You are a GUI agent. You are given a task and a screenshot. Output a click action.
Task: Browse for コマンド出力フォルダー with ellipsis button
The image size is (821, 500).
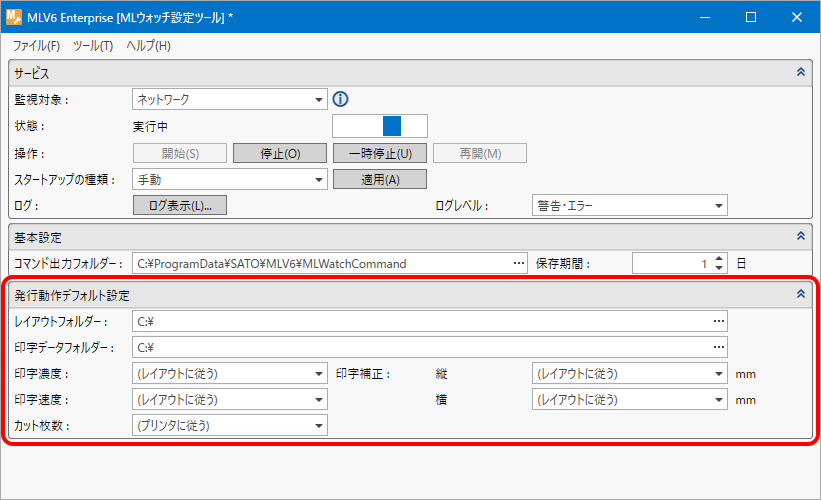[x=519, y=263]
